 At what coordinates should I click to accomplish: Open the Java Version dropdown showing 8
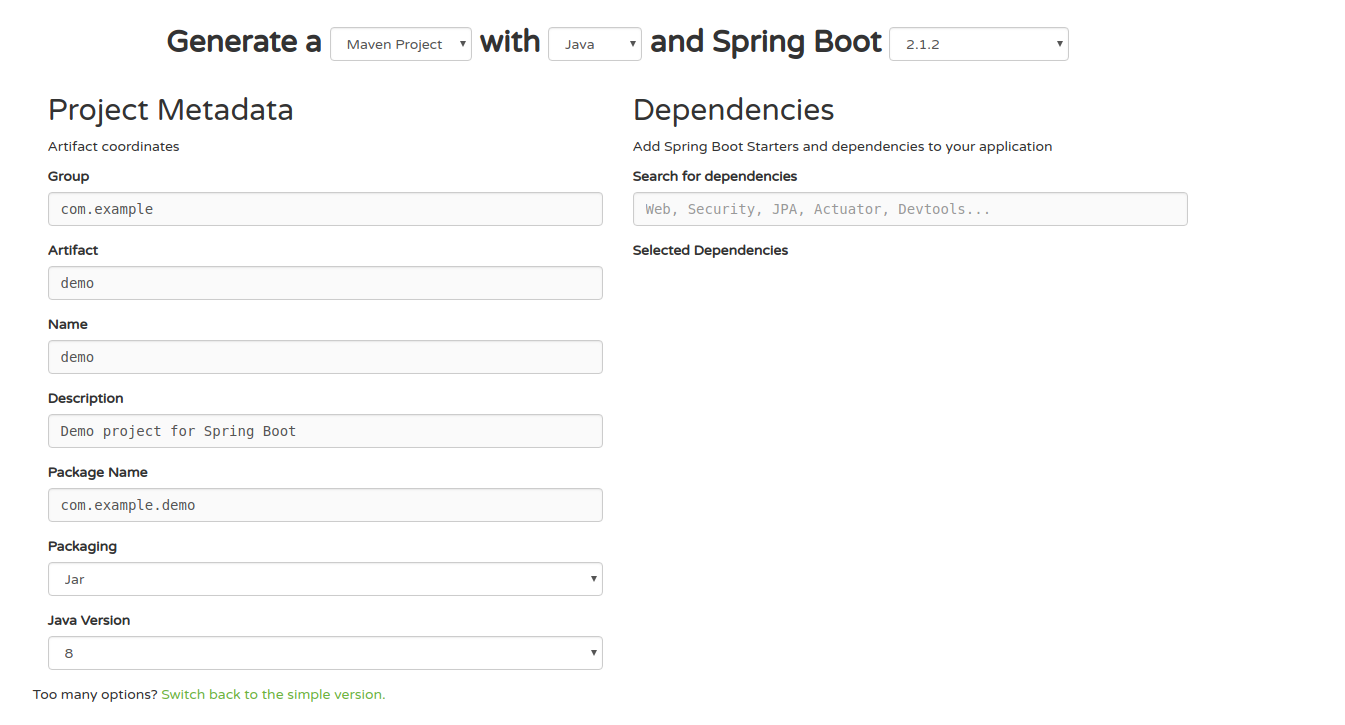pos(325,653)
